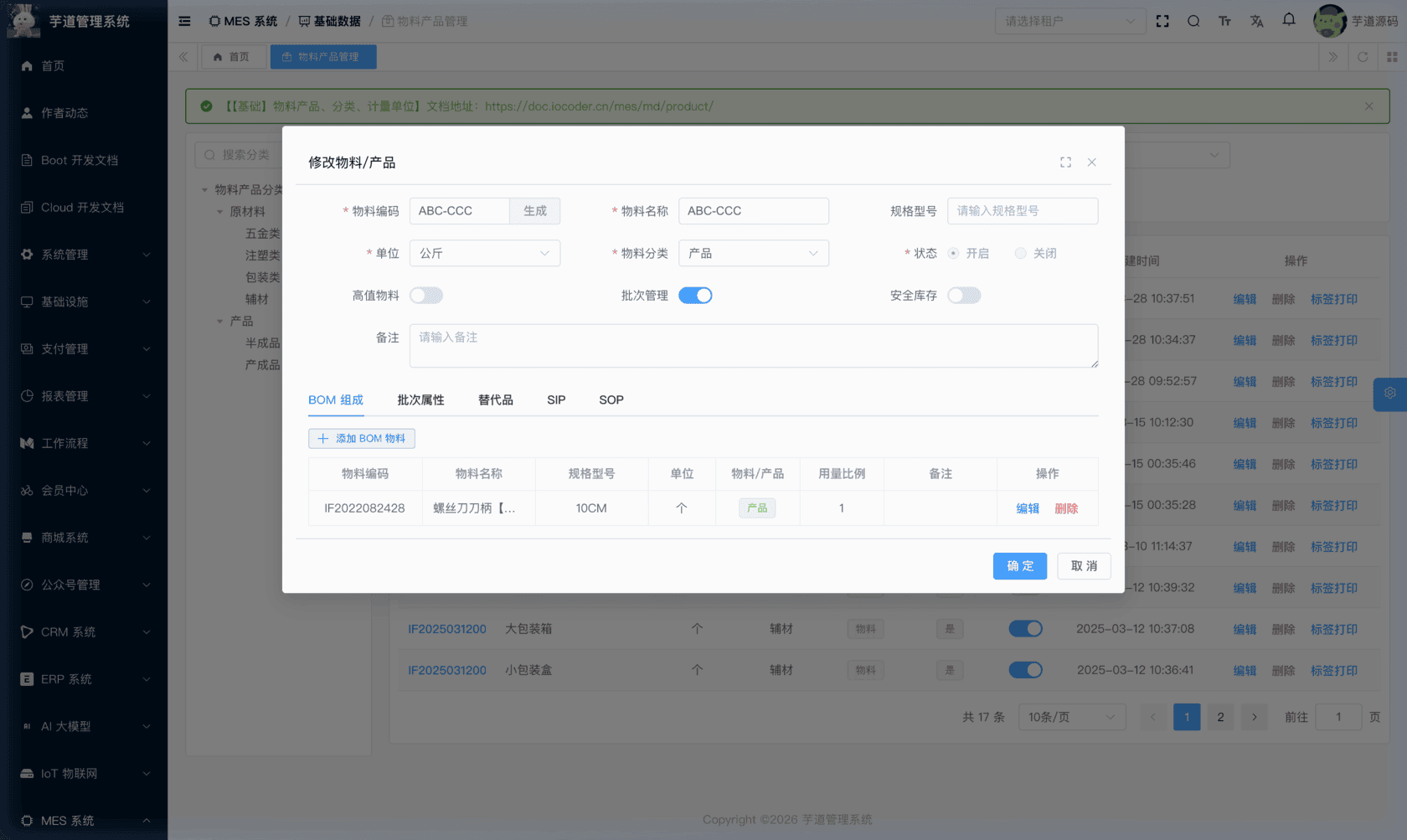Open the language switcher icon
Screen dimensions: 1407x840
click(1256, 21)
